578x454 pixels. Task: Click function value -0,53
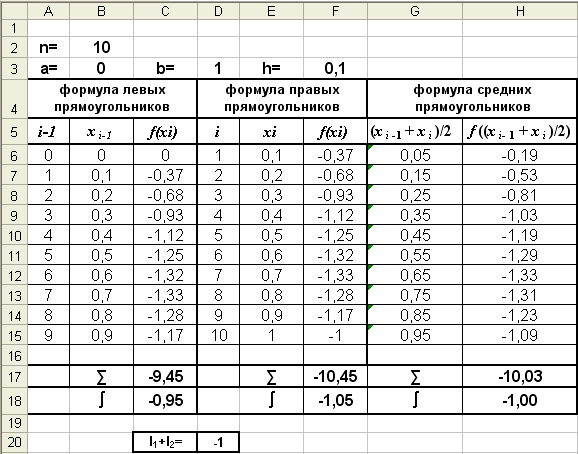[520, 175]
